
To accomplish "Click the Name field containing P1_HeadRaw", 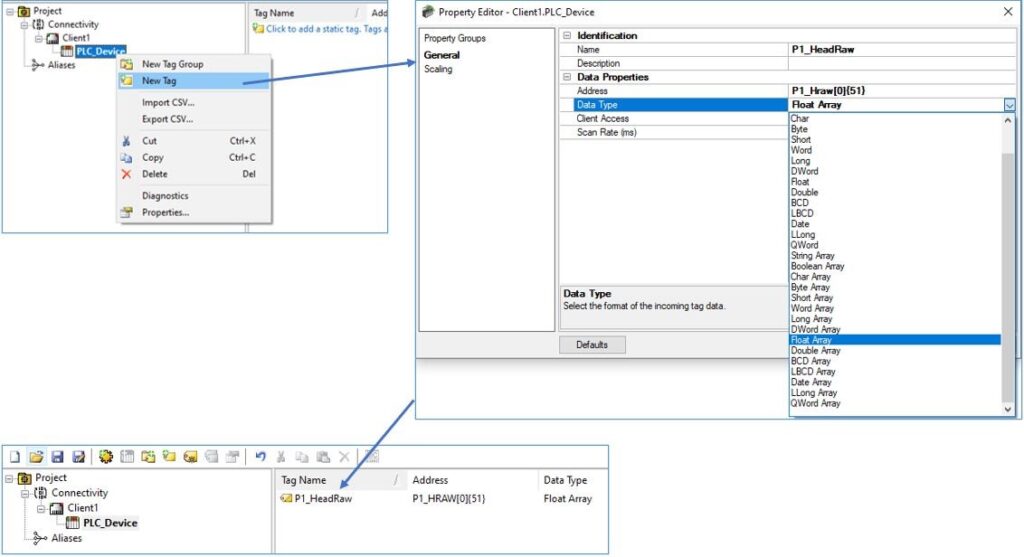I will pos(895,49).
